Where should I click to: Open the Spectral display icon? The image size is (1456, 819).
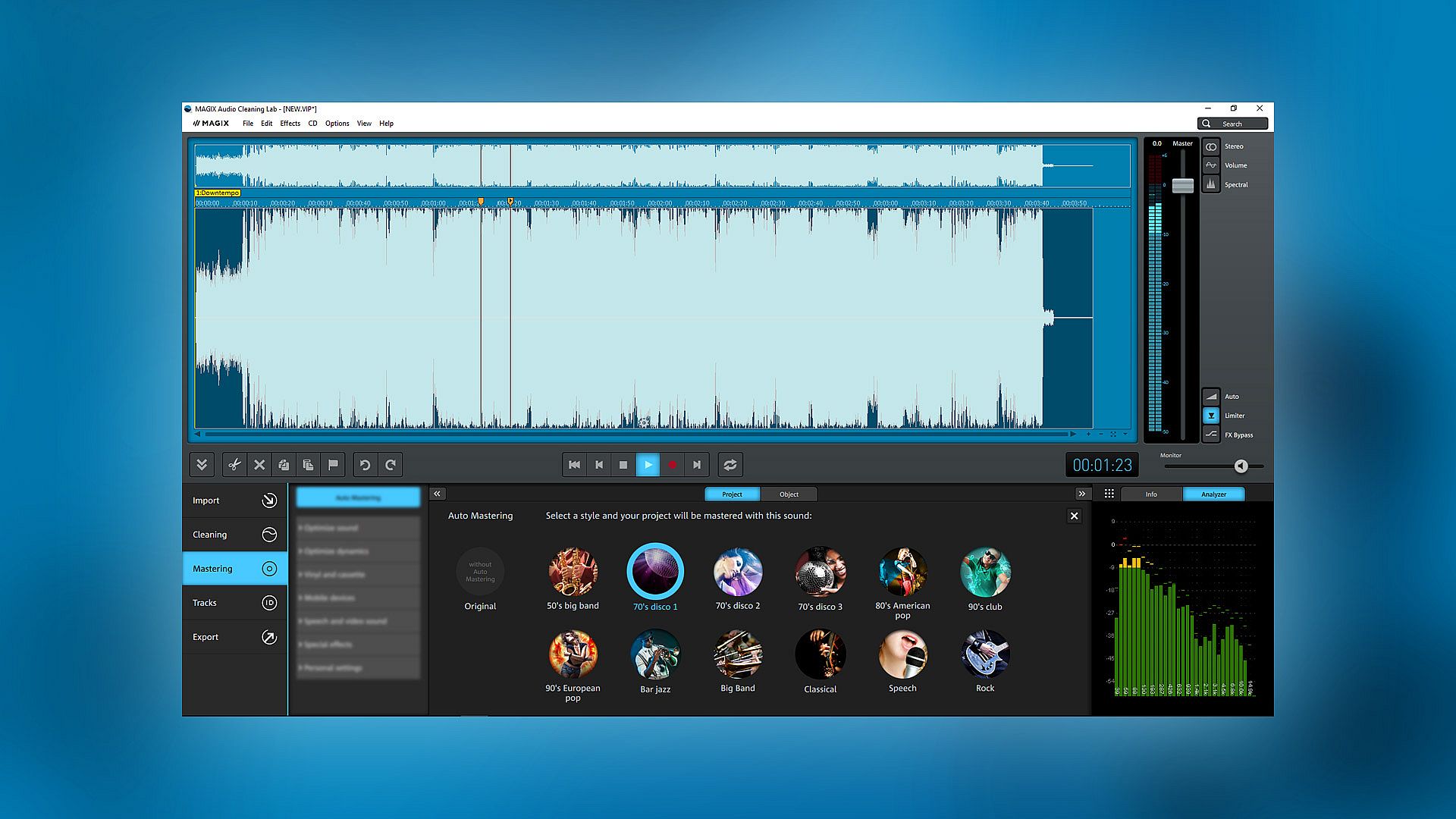[x=1211, y=184]
